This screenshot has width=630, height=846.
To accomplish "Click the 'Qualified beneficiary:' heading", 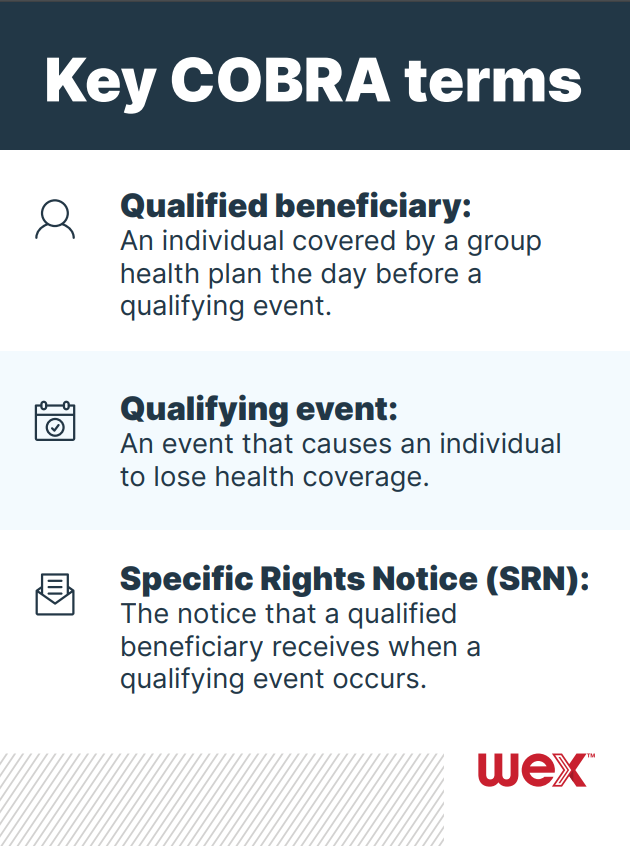I will pos(296,207).
